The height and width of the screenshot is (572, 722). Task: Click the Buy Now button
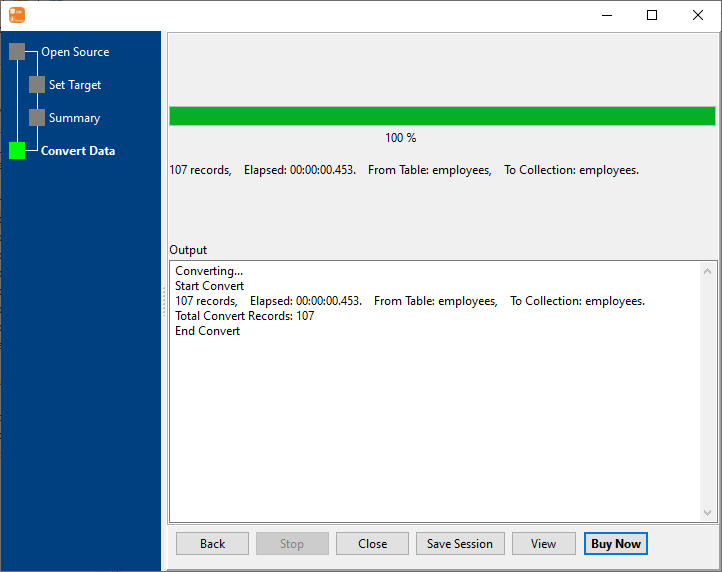[616, 544]
